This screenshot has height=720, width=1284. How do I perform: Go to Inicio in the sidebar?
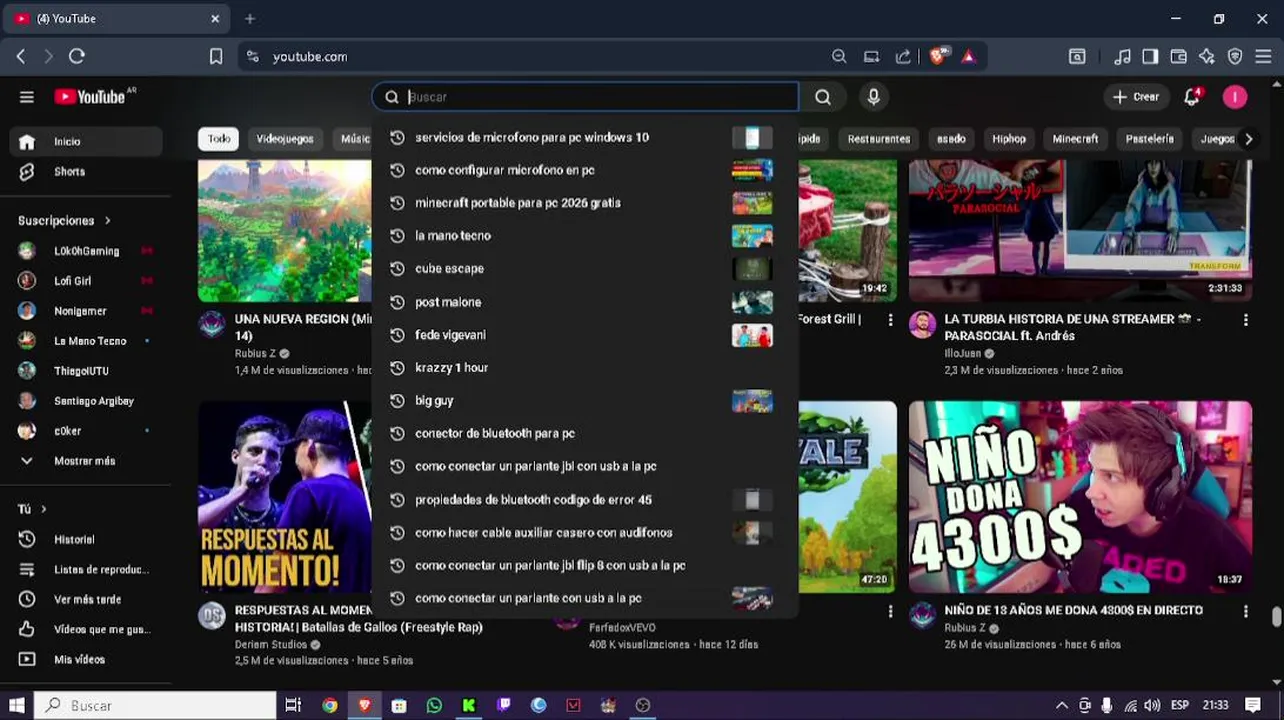coord(86,142)
